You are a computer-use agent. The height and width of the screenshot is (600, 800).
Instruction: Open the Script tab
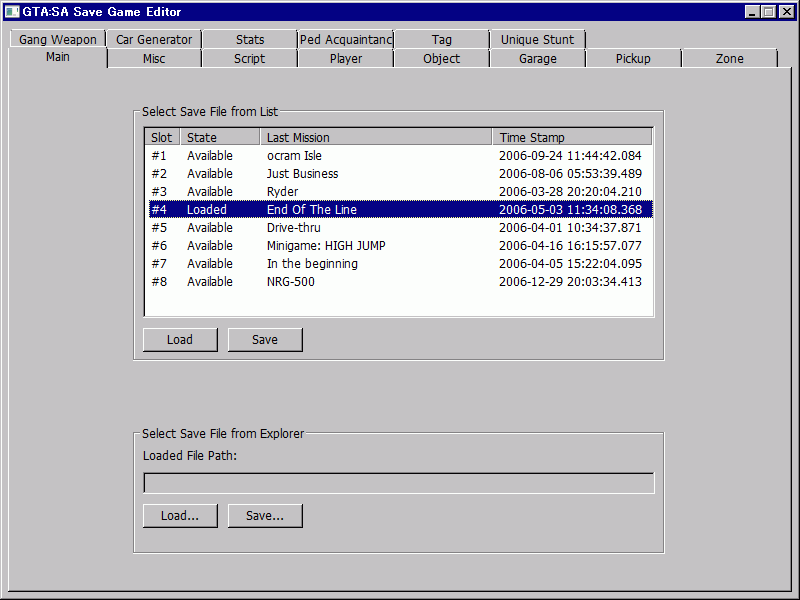(249, 59)
